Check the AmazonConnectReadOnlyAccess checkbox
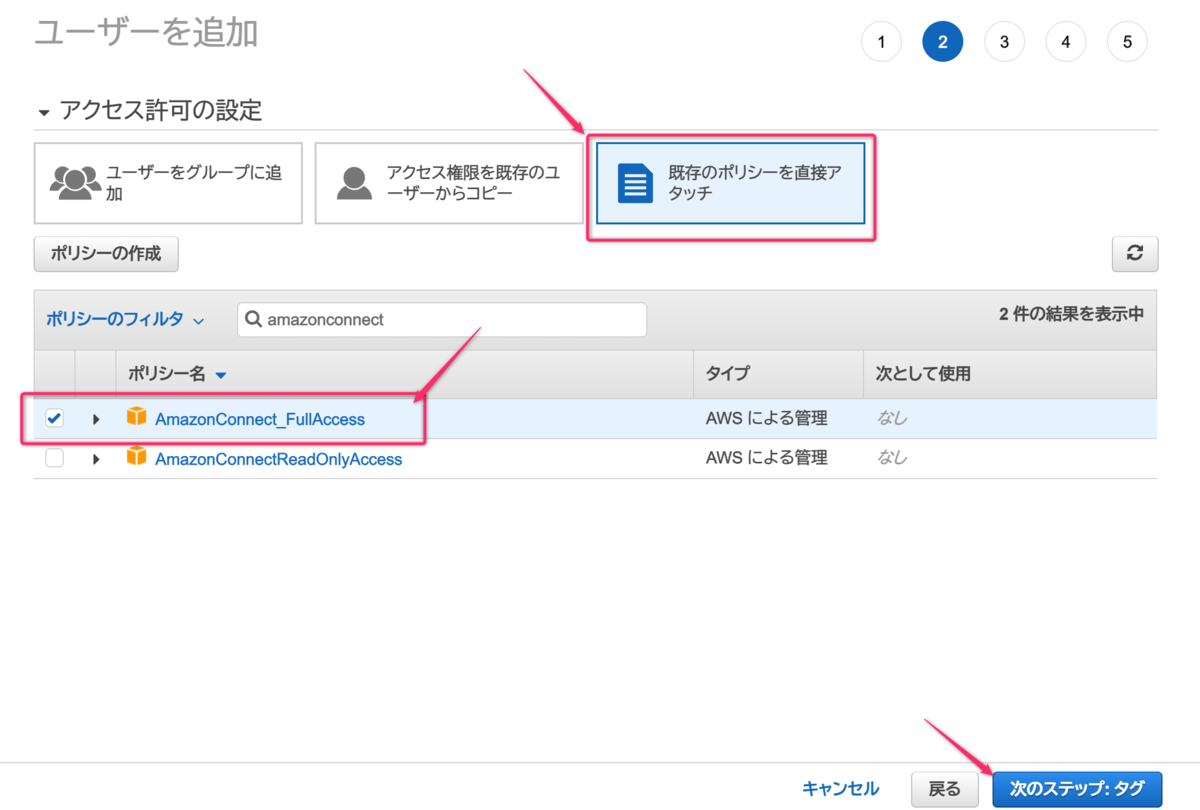Viewport: 1200px width, 810px height. tap(54, 458)
